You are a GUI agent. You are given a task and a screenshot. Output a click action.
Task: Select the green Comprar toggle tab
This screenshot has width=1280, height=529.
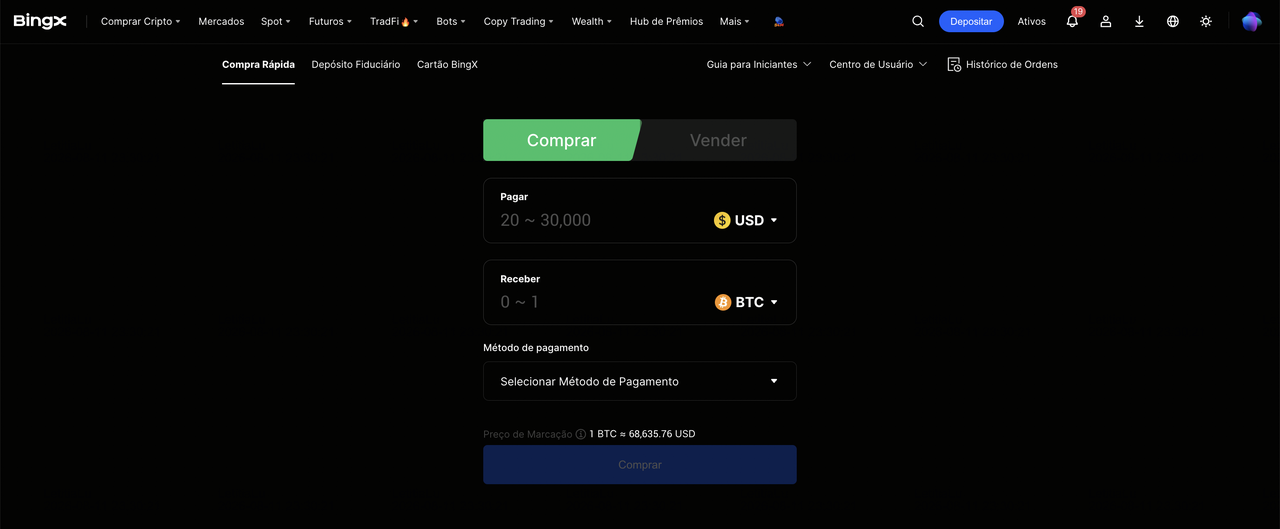562,140
